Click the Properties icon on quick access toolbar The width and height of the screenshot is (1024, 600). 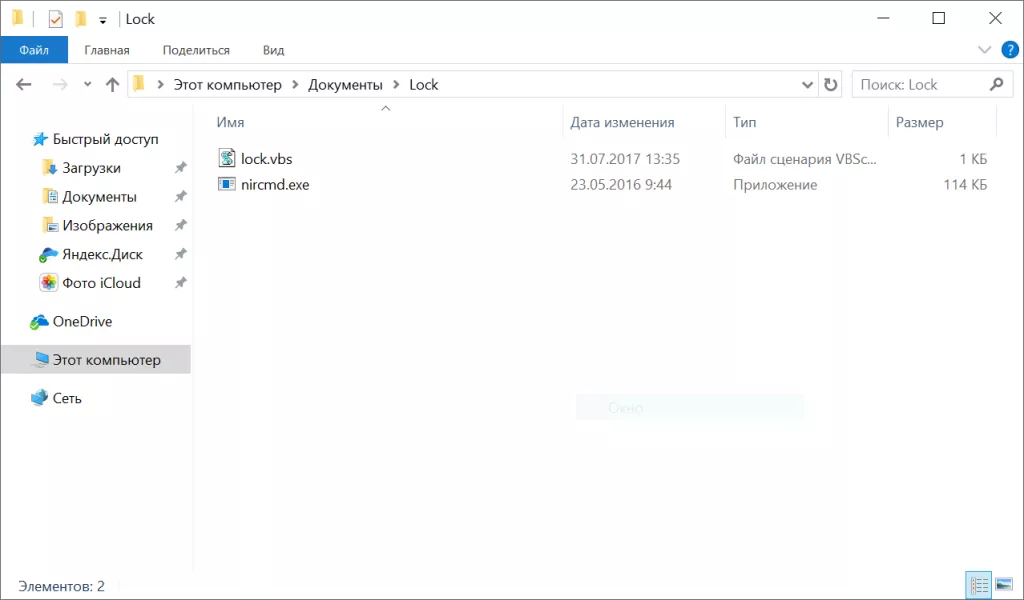click(x=57, y=18)
